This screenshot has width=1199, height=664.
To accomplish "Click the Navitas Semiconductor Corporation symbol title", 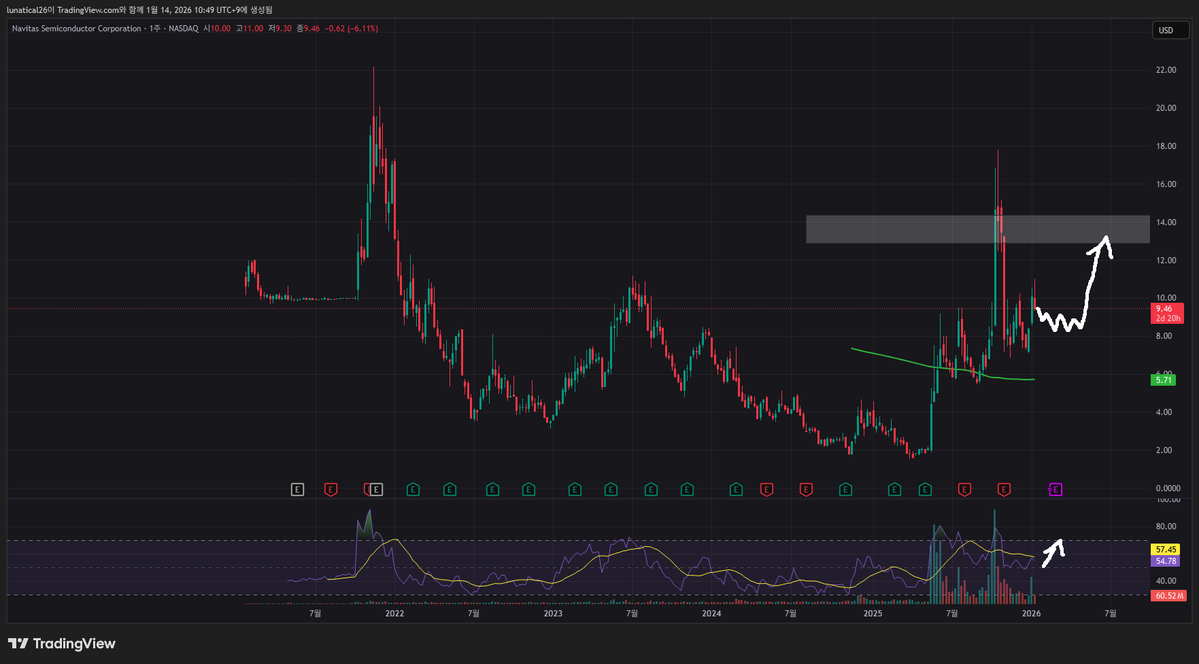I will tap(76, 28).
